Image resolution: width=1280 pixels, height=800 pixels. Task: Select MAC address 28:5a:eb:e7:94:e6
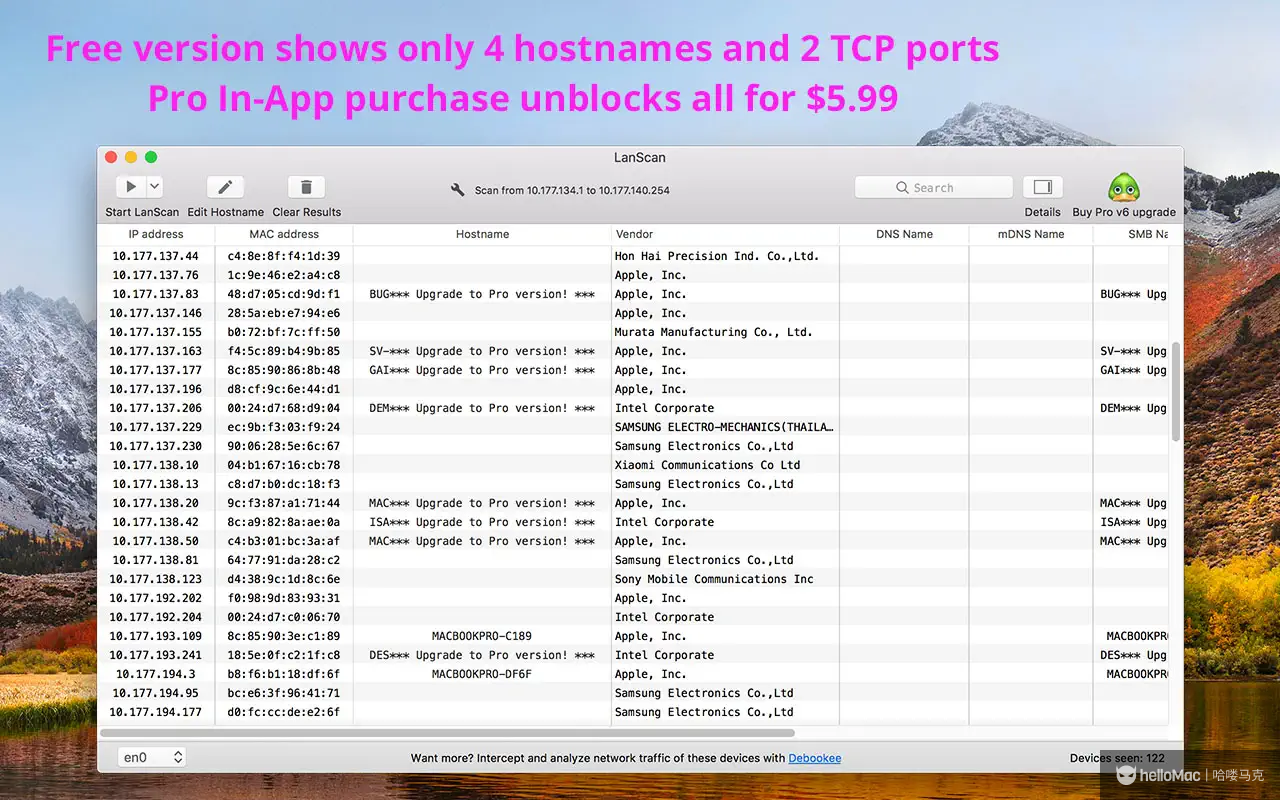pyautogui.click(x=284, y=313)
